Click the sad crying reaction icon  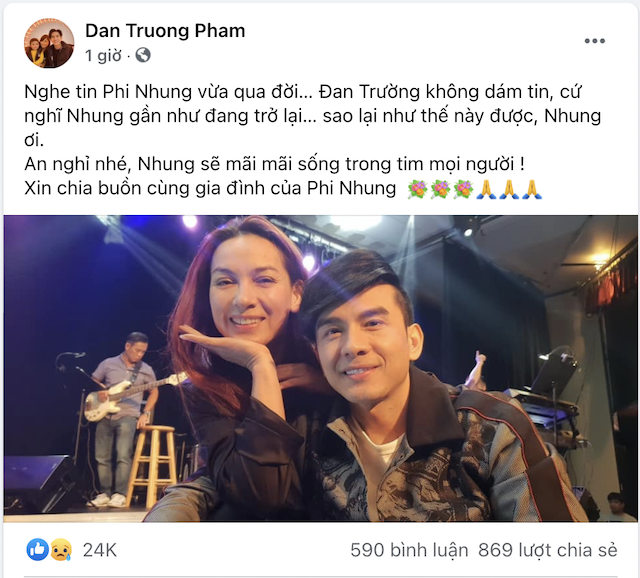(61, 549)
